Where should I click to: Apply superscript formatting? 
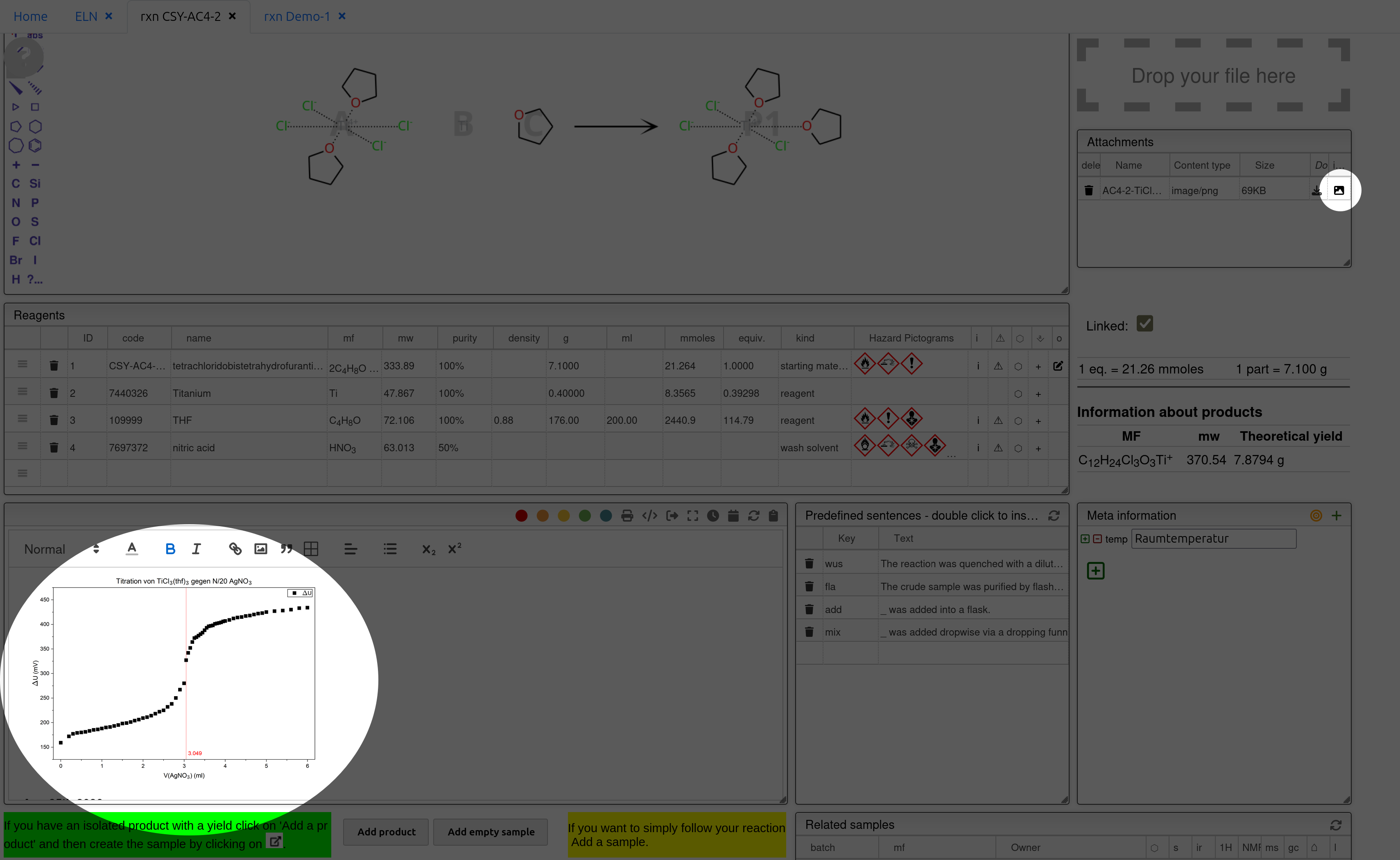(x=455, y=548)
